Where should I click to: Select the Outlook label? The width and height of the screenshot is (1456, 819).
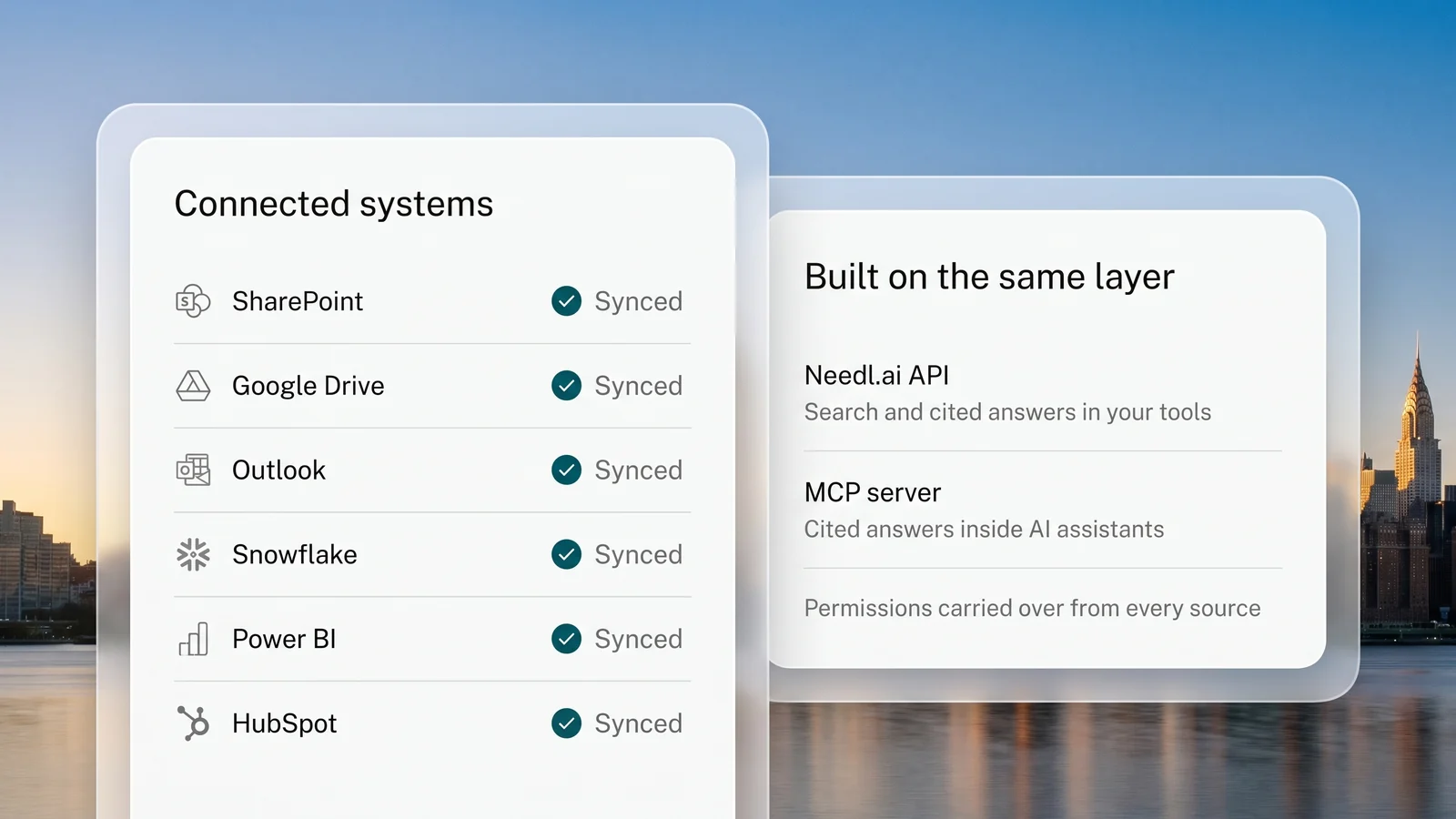[278, 470]
